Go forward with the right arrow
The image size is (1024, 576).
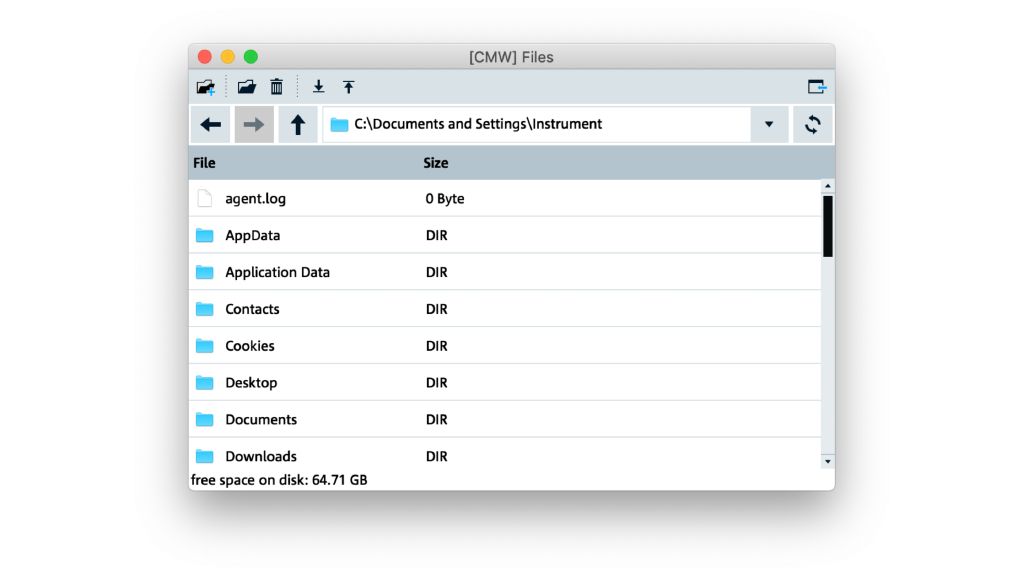tap(254, 125)
